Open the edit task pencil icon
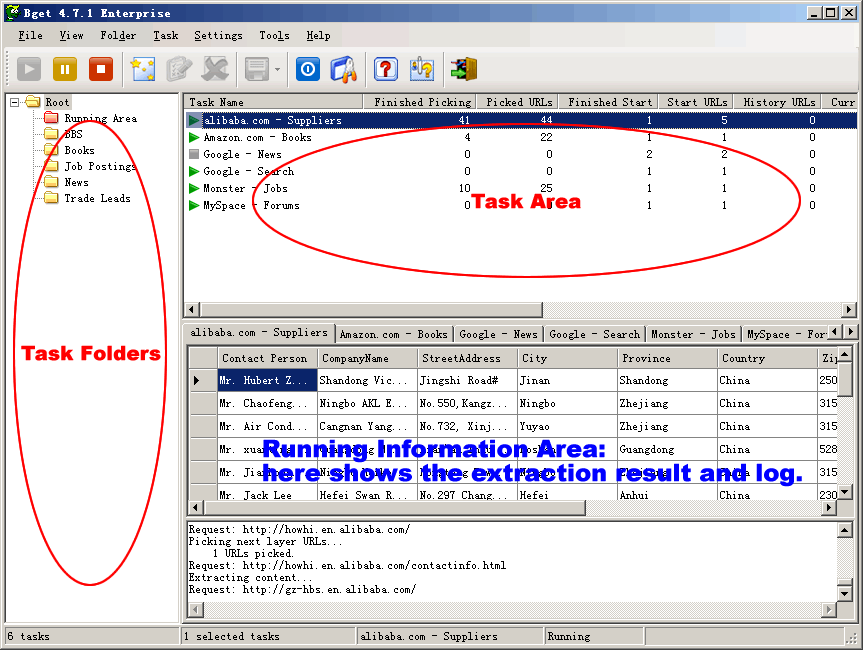Screen dimensions: 863x650 click(179, 69)
